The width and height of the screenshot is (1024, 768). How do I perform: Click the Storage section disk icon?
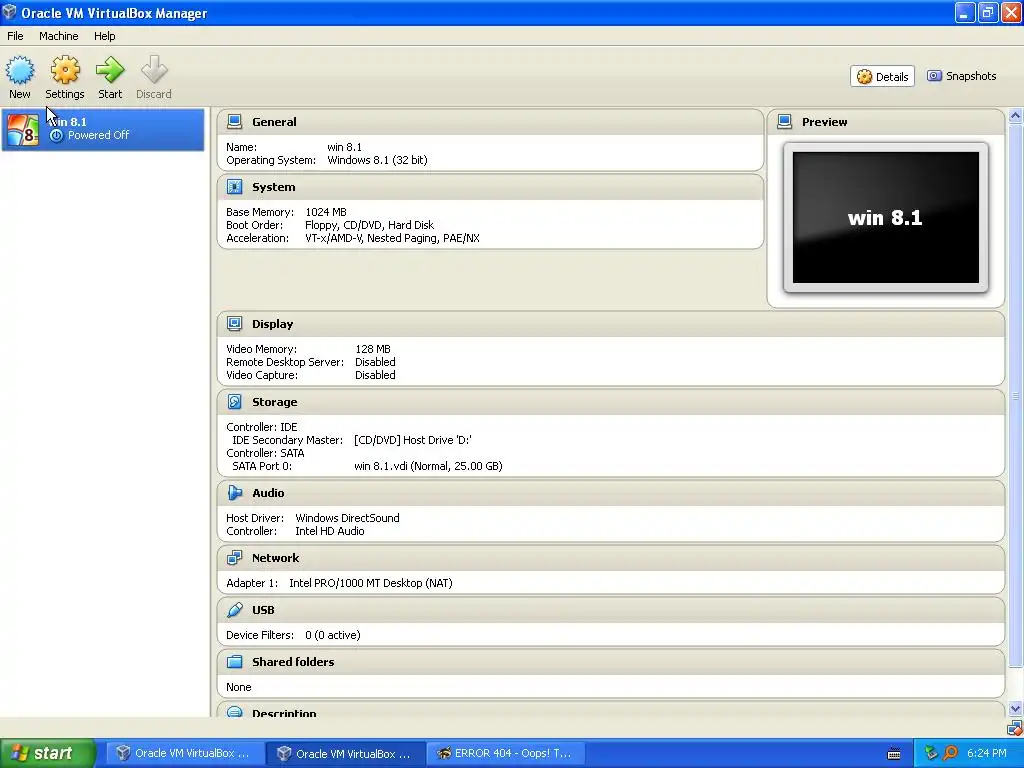pos(234,402)
